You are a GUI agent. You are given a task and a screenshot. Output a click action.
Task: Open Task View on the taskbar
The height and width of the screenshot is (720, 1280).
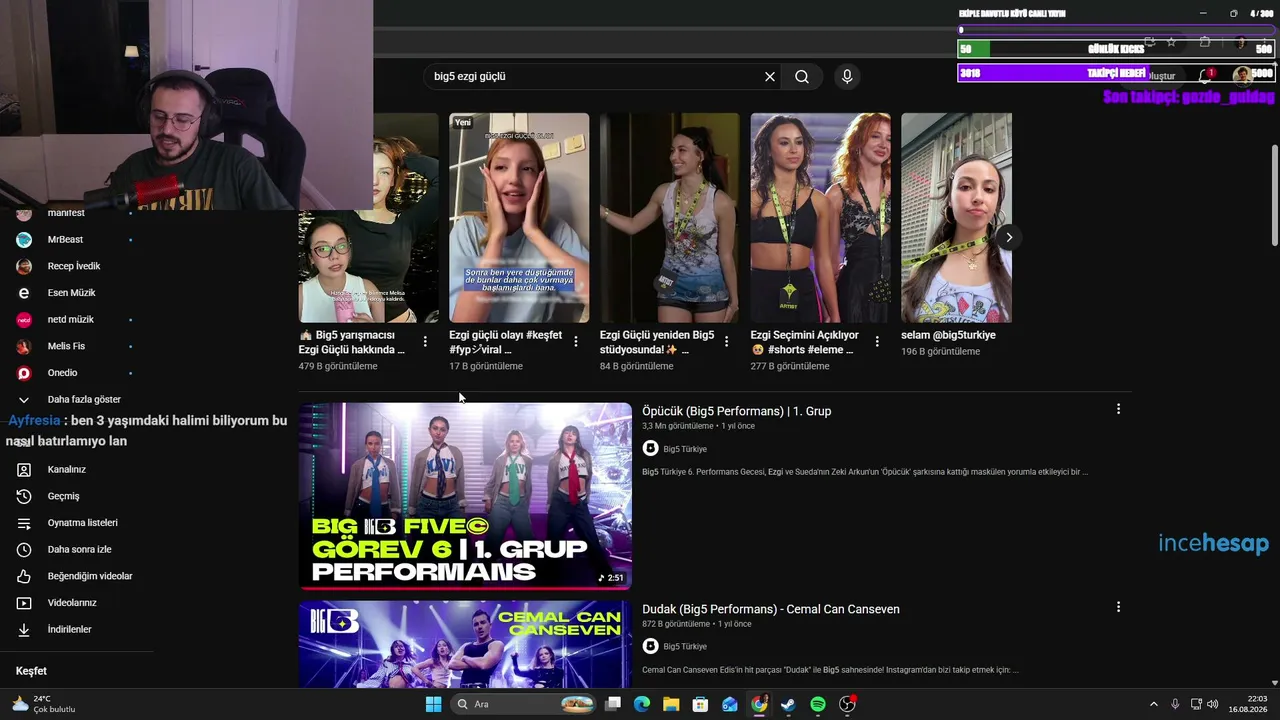coord(613,704)
